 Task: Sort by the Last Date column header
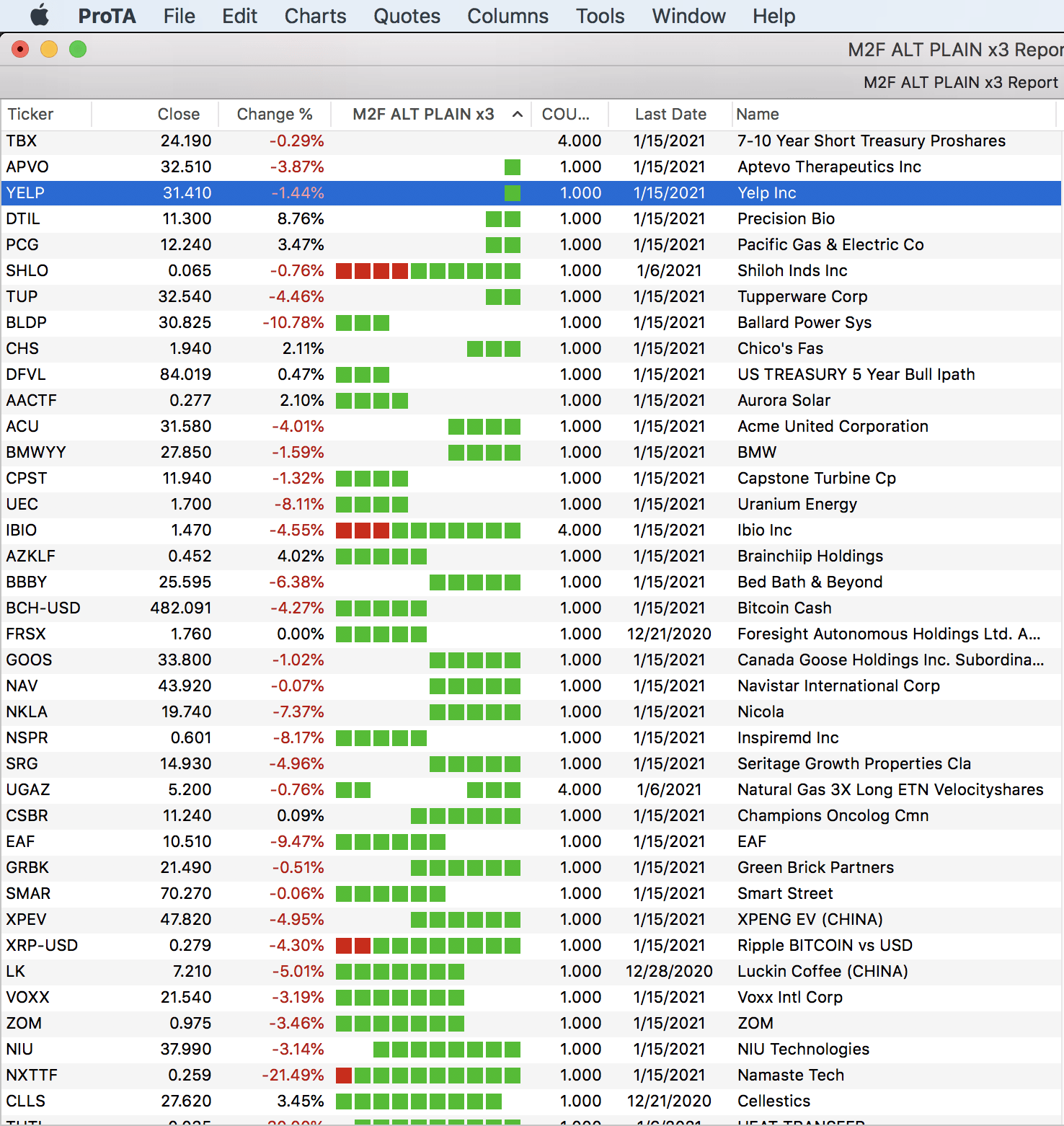click(x=670, y=114)
